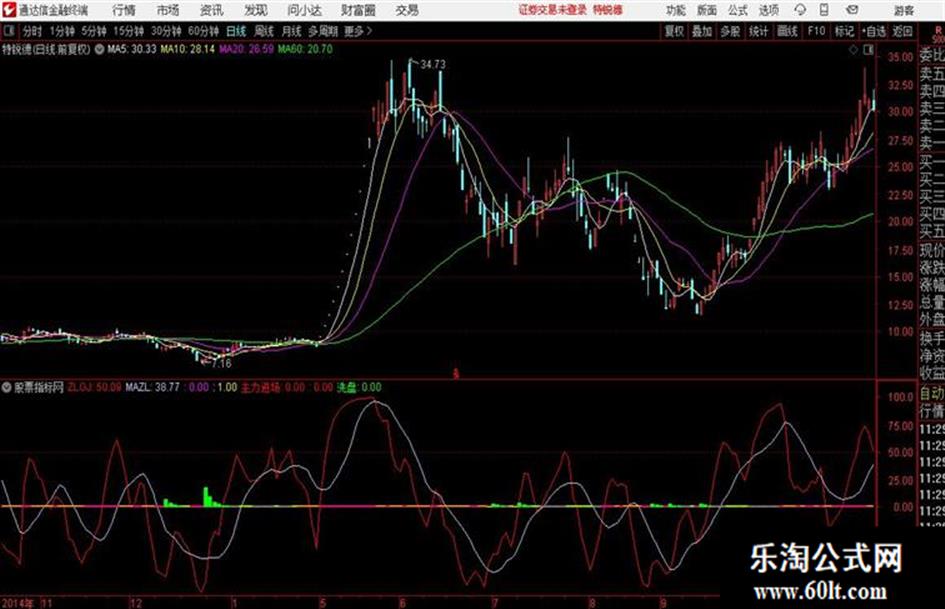This screenshot has width=945, height=609.
Task: Click the 标记 mark button
Action: pyautogui.click(x=844, y=31)
